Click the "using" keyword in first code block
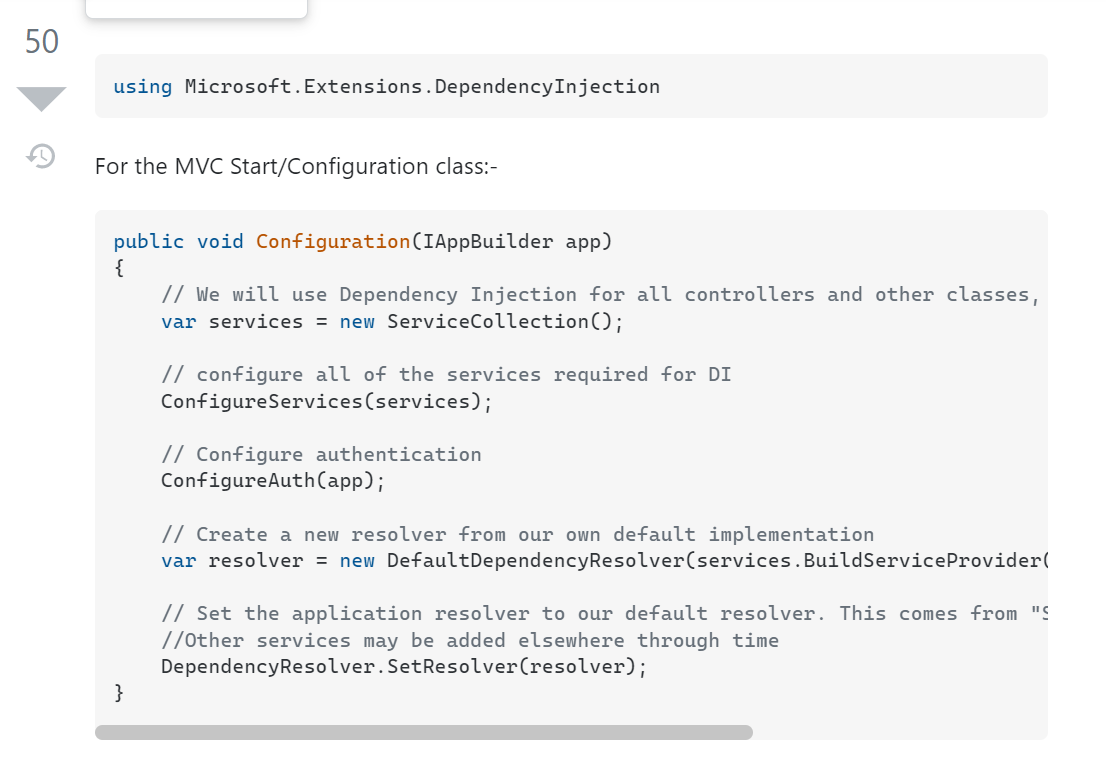 click(x=142, y=86)
